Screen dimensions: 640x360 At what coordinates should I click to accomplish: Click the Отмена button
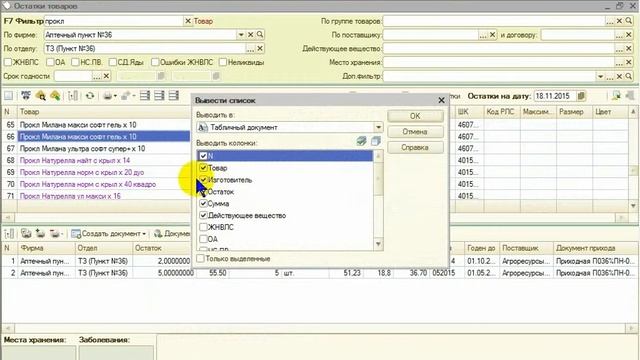(x=415, y=132)
